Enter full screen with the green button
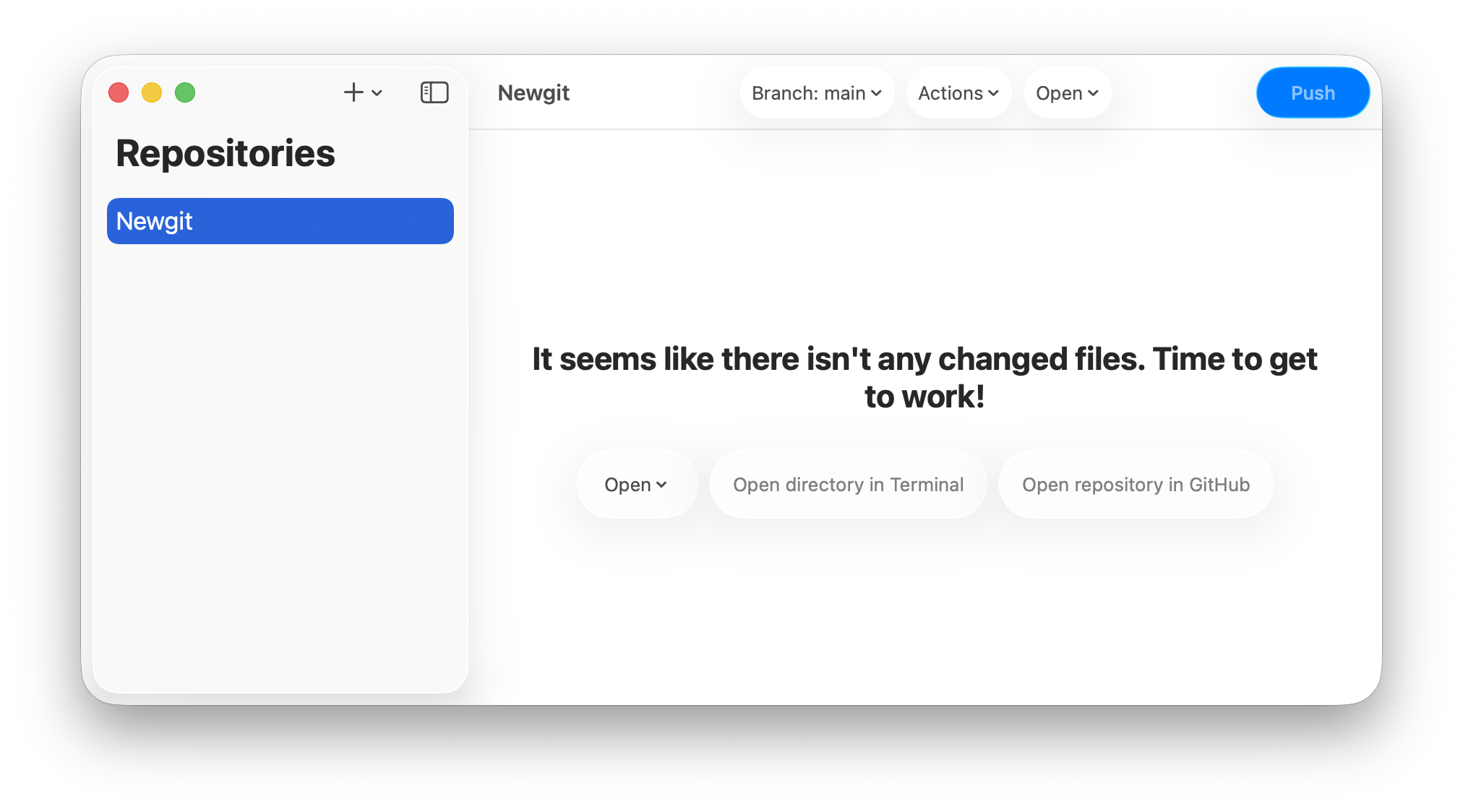This screenshot has height=812, width=1463. click(185, 92)
